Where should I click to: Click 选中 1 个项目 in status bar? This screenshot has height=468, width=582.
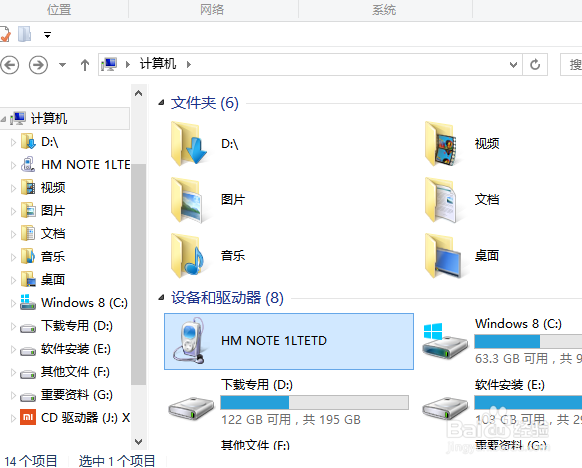tap(117, 461)
